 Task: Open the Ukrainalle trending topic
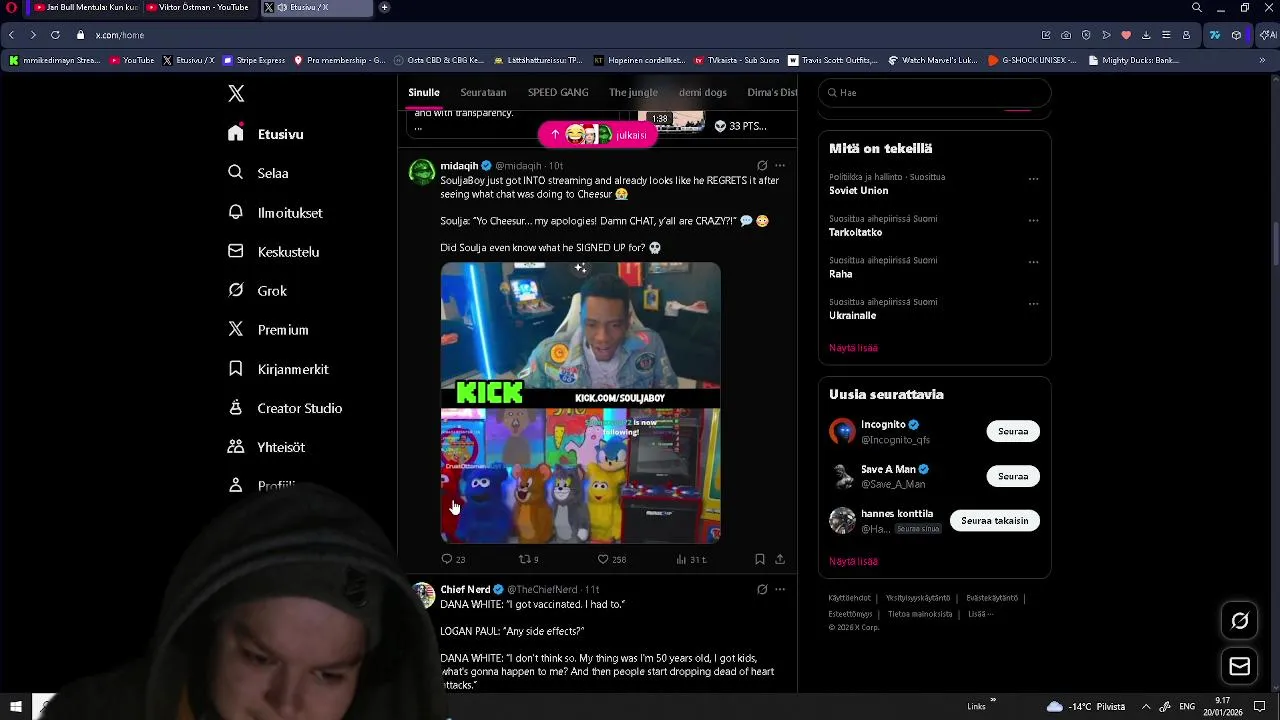click(x=852, y=315)
